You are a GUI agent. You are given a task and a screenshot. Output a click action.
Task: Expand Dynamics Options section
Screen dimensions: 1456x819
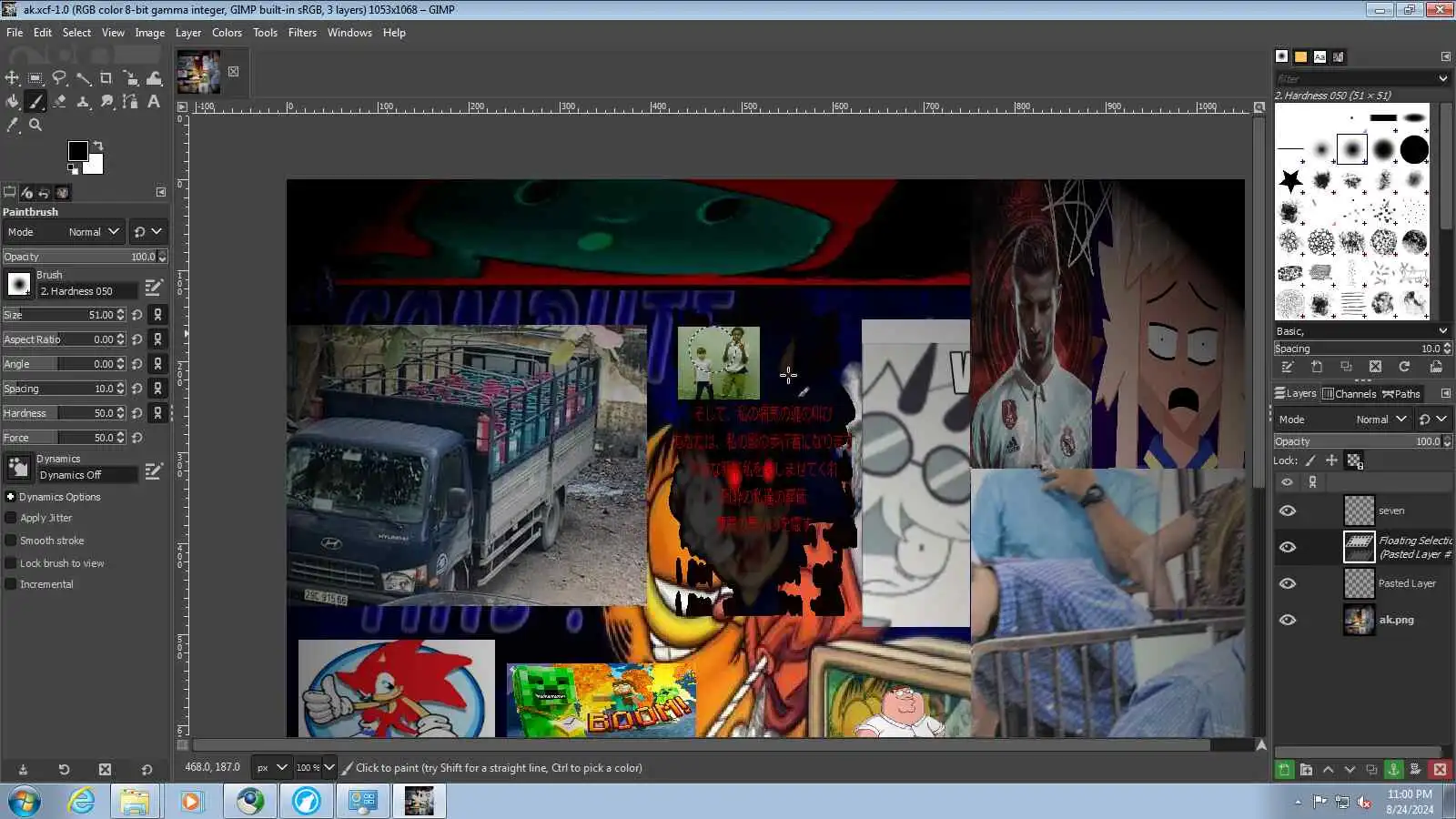tap(10, 497)
